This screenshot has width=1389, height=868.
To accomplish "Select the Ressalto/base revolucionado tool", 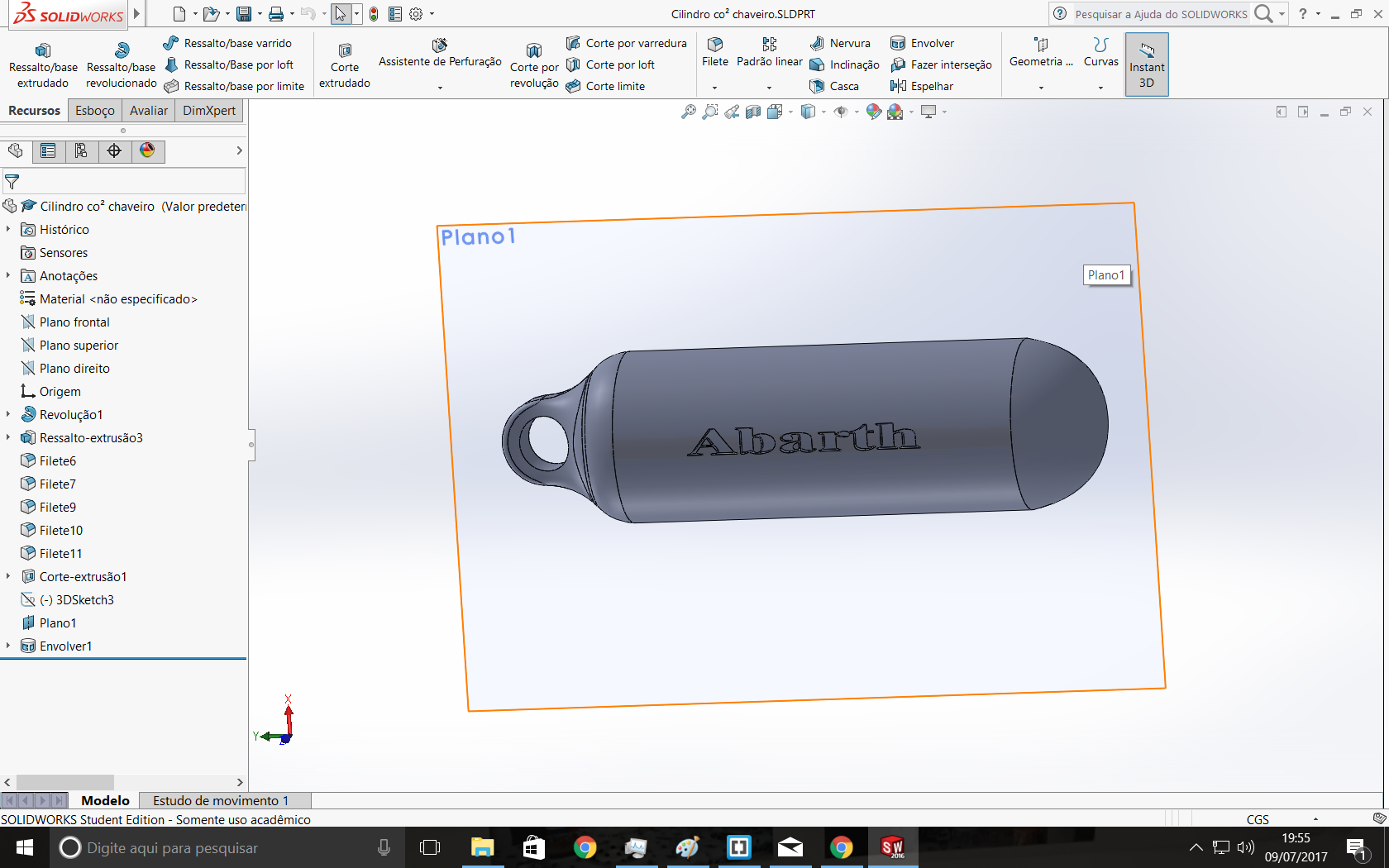I will pos(122,66).
